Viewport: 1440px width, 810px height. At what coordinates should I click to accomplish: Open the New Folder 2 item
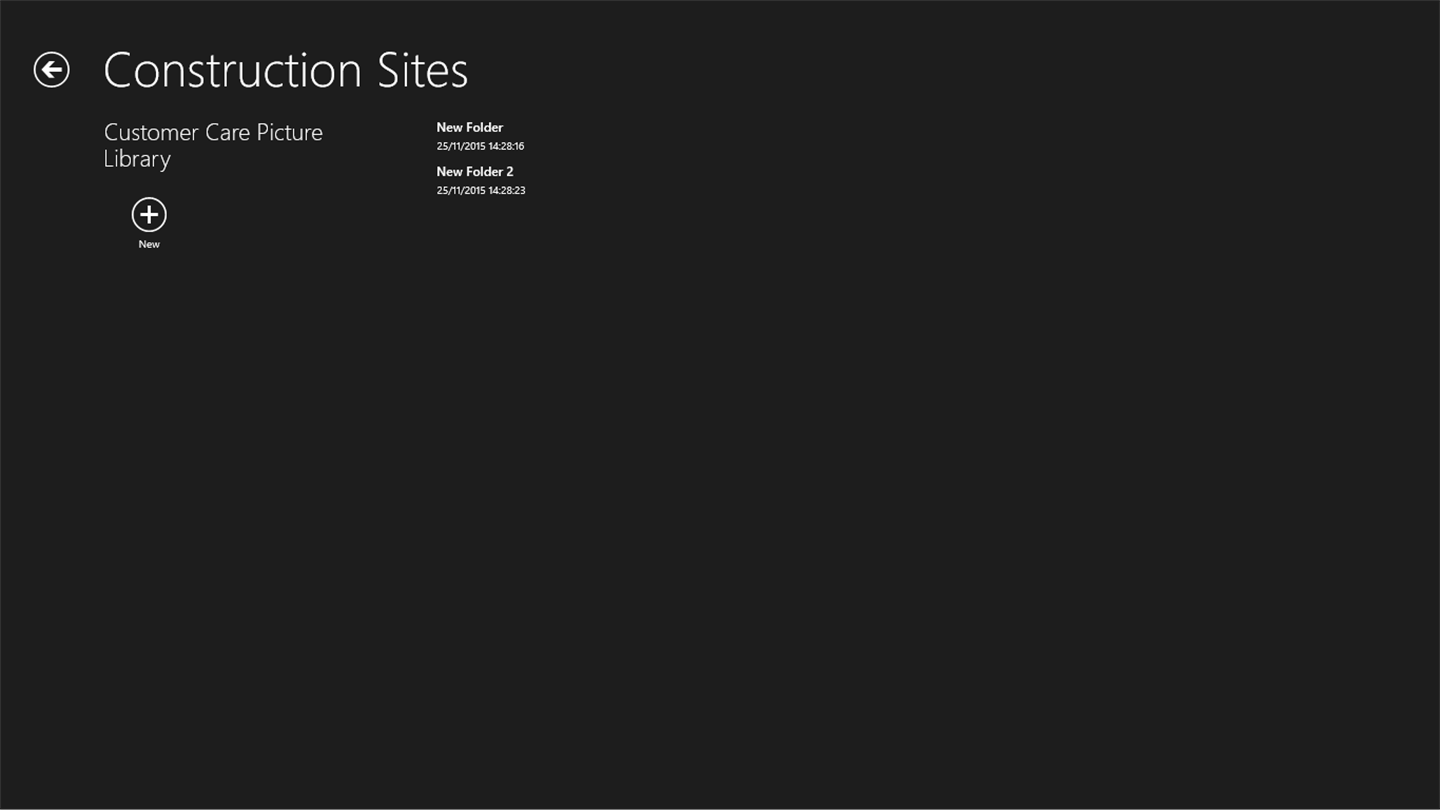coord(474,172)
